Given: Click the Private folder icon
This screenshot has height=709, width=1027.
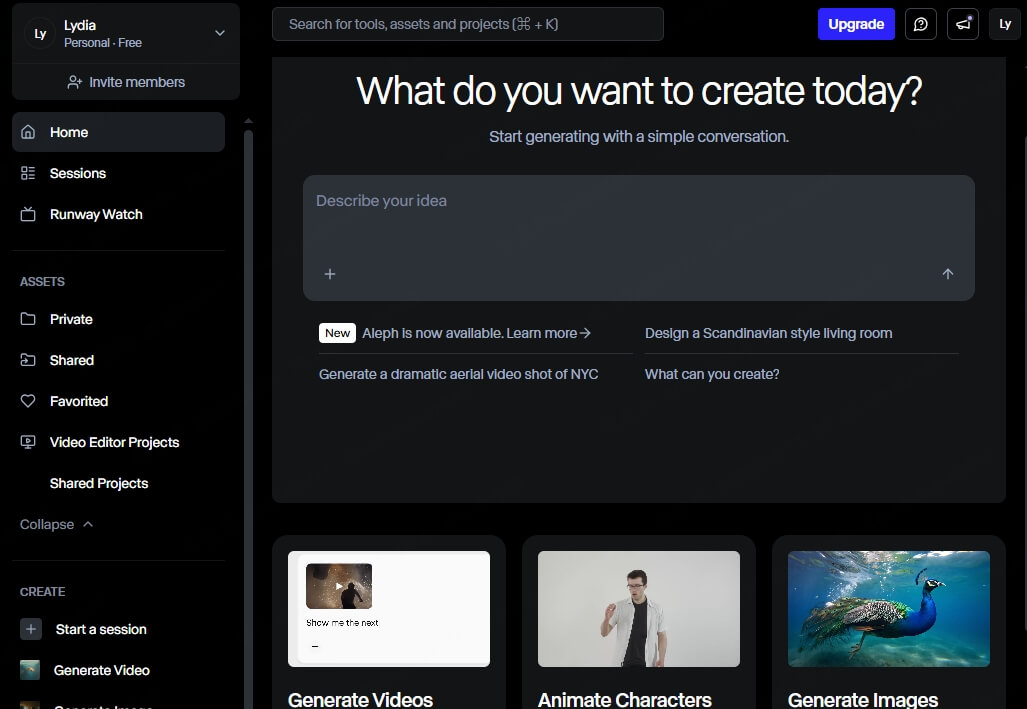Looking at the screenshot, I should coord(28,319).
